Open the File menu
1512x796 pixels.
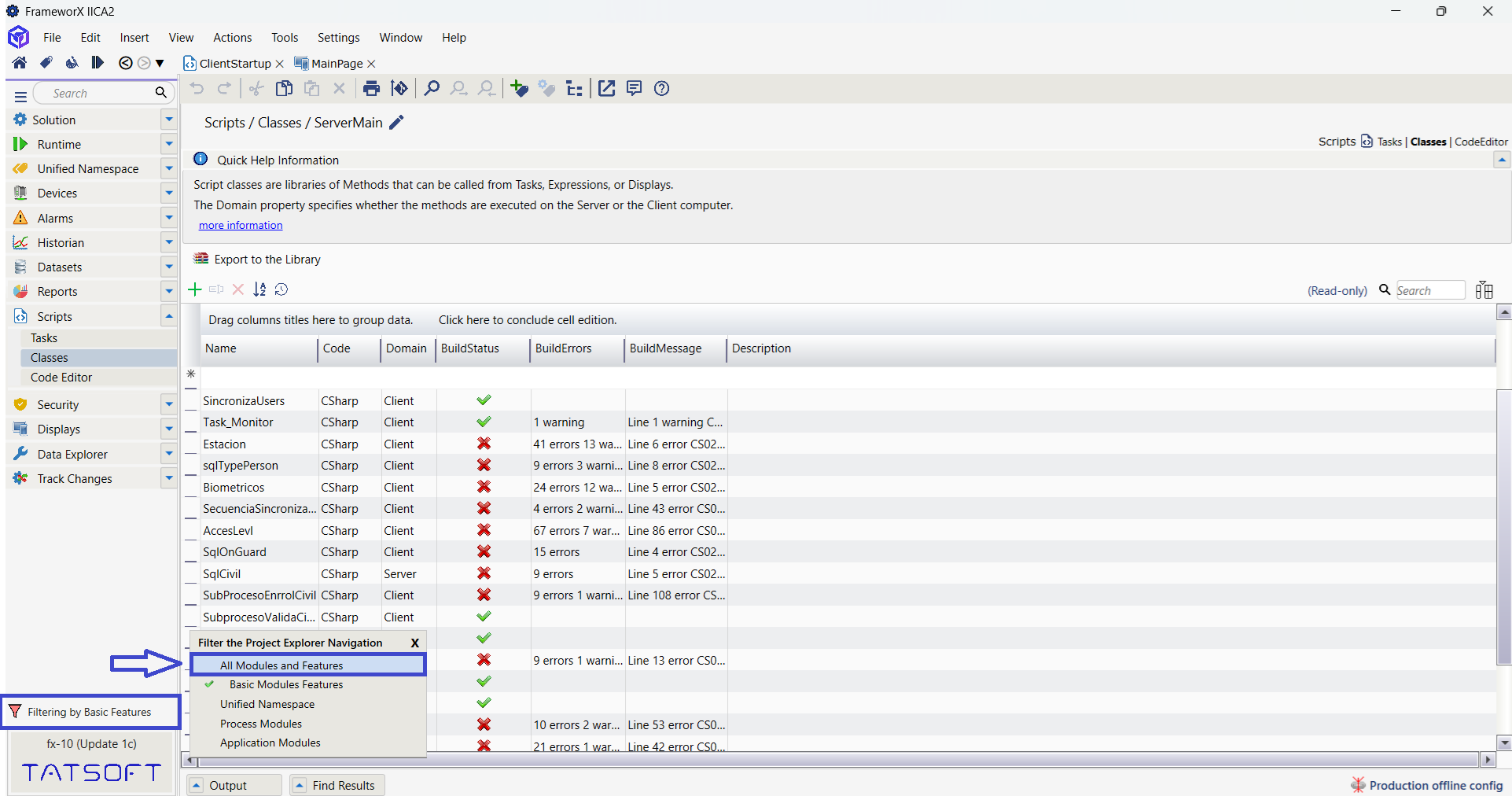(52, 37)
